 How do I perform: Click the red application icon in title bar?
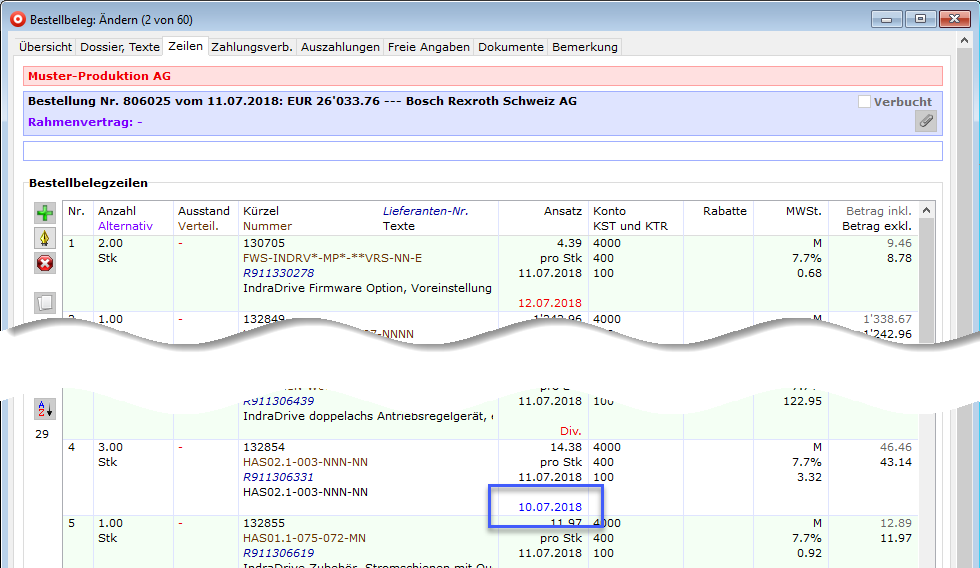17,19
